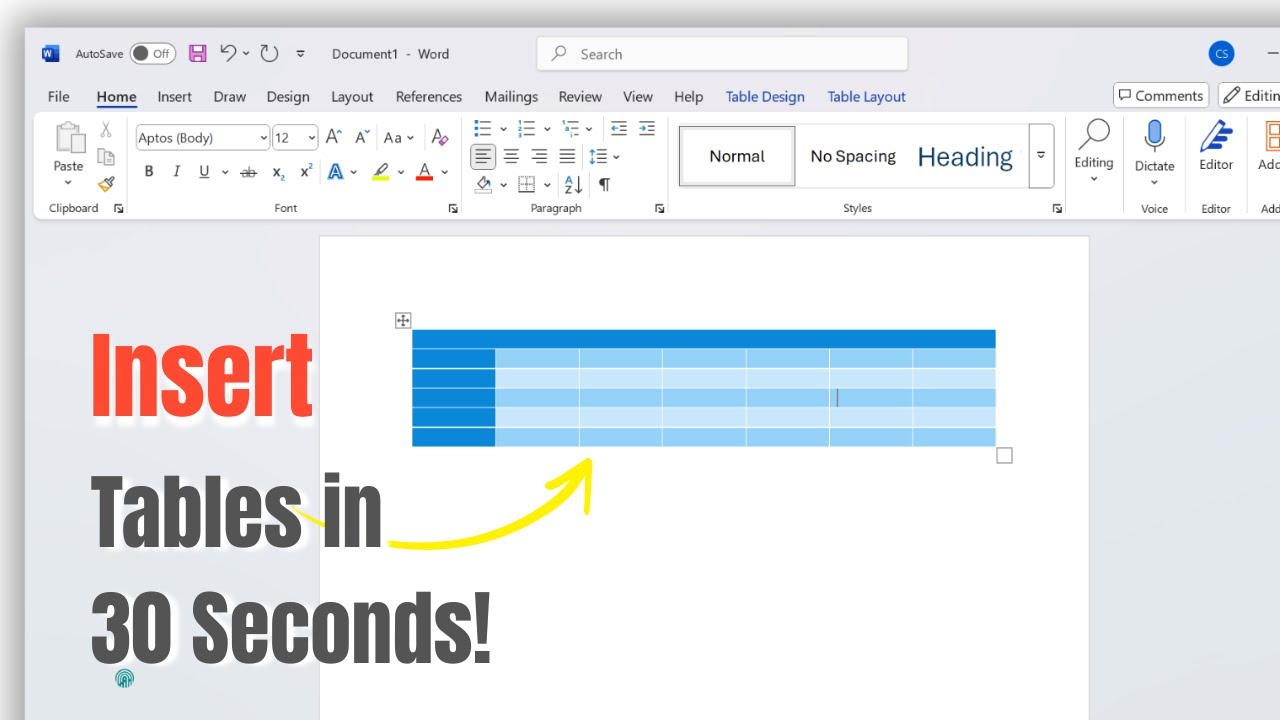Click the Cut scissors icon
The height and width of the screenshot is (720, 1280).
click(105, 130)
